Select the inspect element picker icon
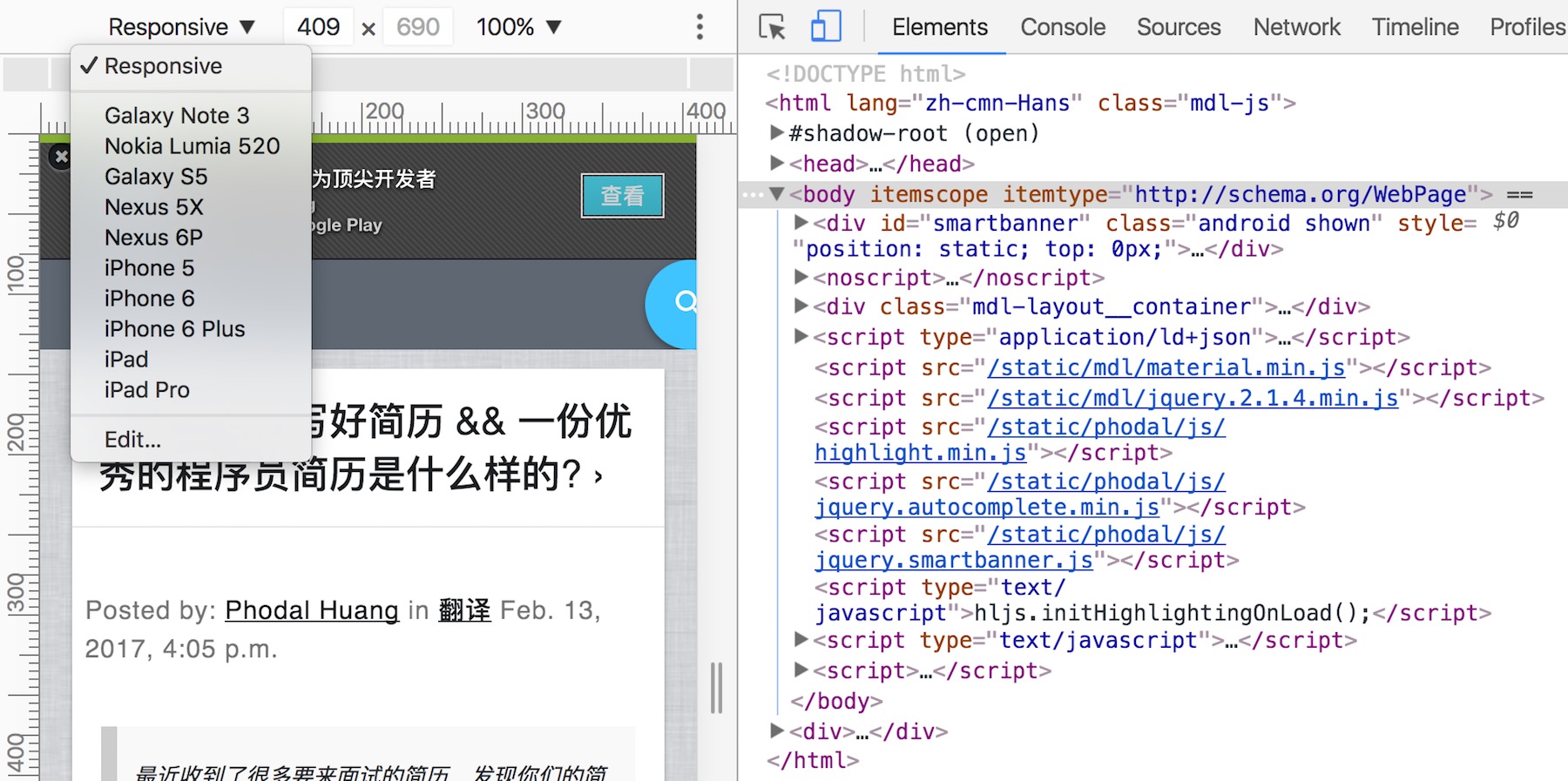The width and height of the screenshot is (1568, 781). (772, 27)
